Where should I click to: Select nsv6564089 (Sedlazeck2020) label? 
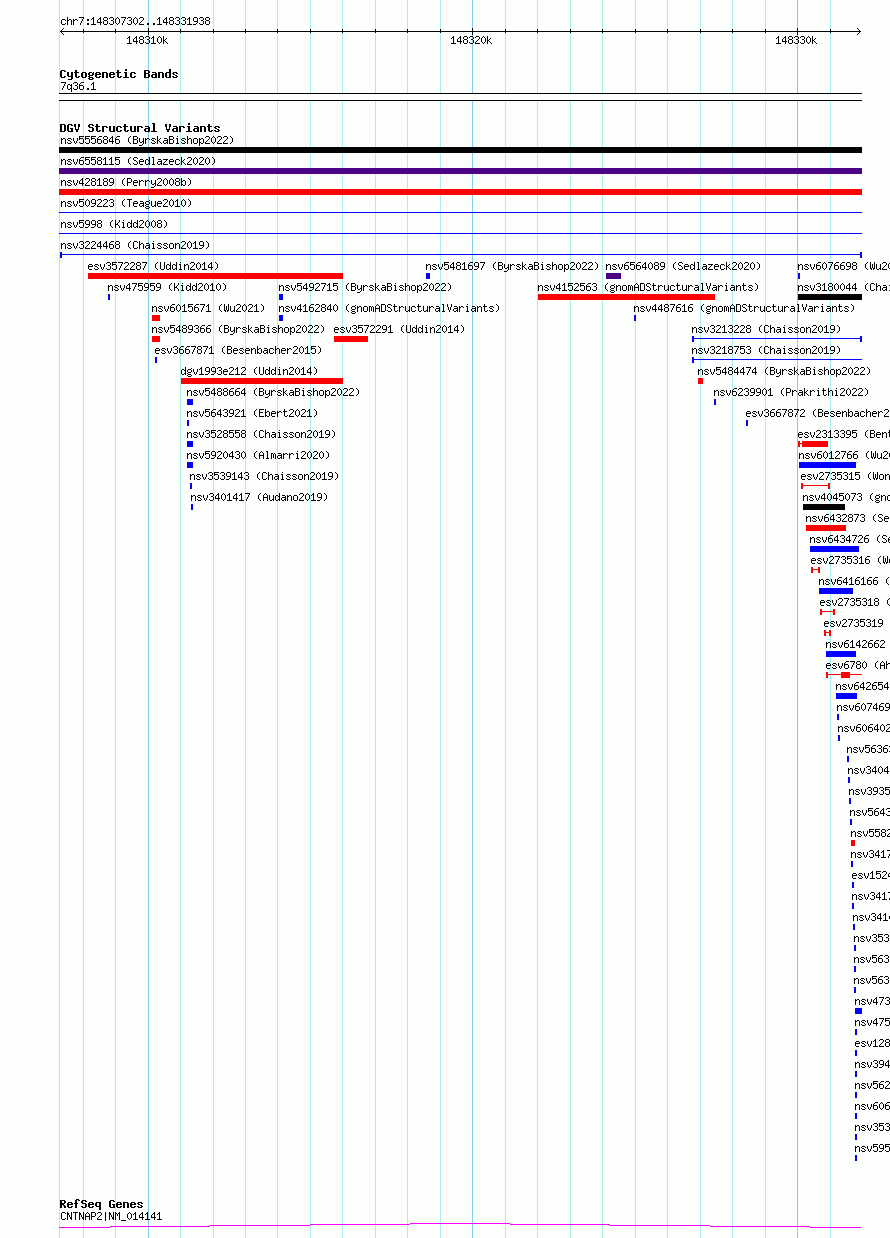[683, 266]
